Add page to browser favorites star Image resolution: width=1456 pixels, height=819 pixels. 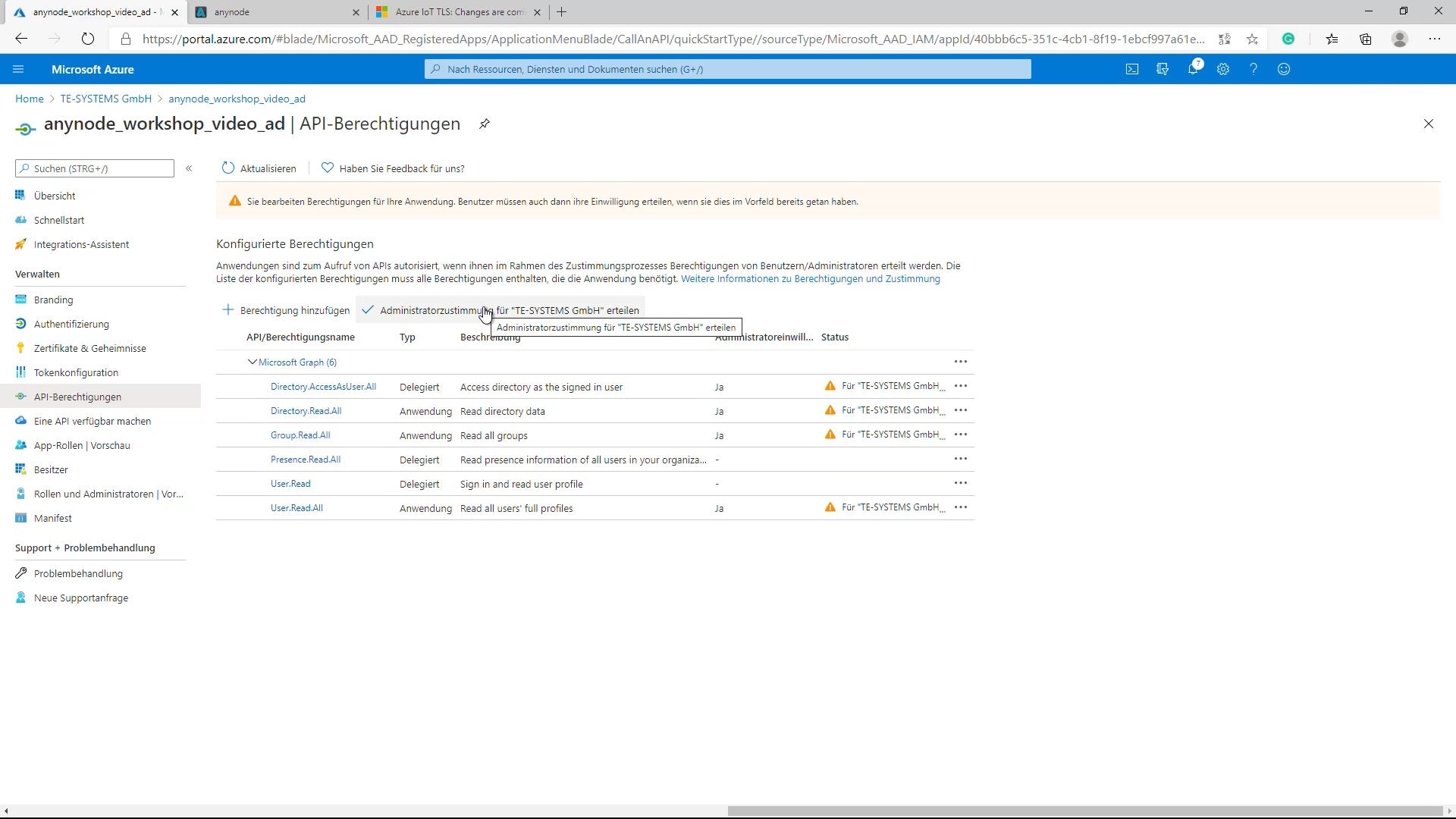click(x=1253, y=39)
